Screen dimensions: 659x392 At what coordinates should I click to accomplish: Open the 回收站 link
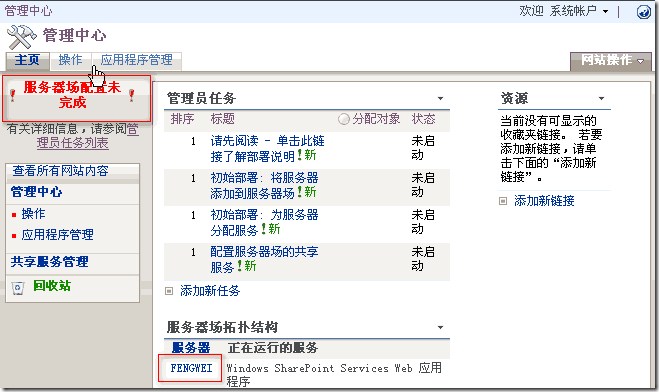tap(52, 286)
